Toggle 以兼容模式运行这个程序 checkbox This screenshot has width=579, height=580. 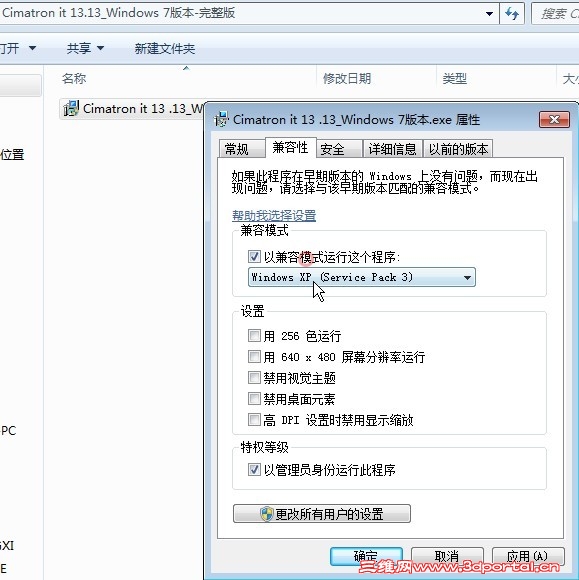tap(254, 256)
